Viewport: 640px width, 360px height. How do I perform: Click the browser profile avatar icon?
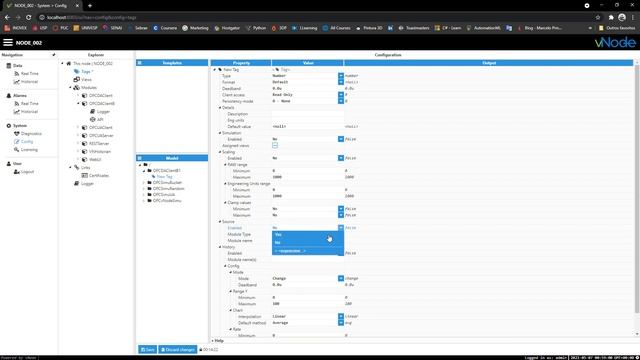(622, 18)
